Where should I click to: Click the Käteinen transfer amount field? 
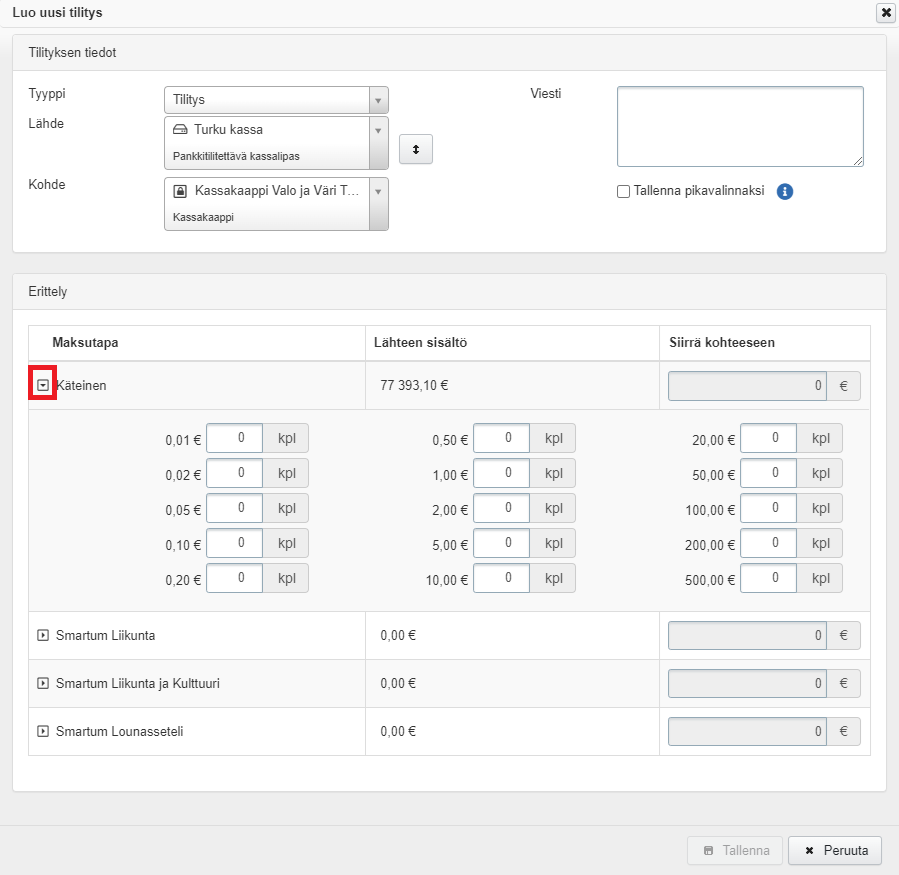coord(746,386)
